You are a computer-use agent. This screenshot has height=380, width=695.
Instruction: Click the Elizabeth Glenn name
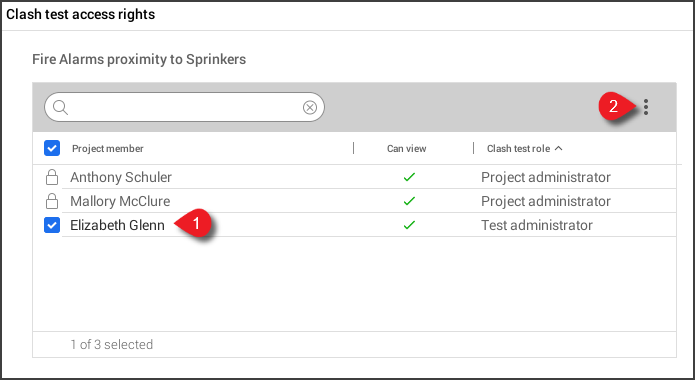click(117, 225)
